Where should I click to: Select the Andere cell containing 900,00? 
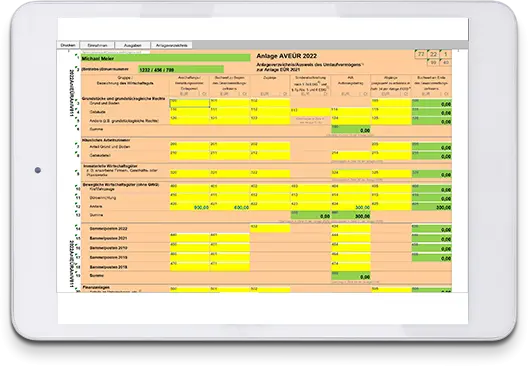coord(189,206)
